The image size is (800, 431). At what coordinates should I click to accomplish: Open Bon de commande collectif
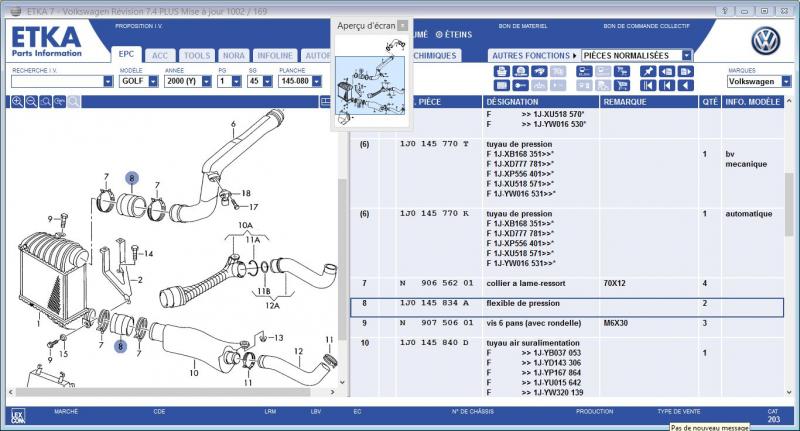tap(646, 26)
